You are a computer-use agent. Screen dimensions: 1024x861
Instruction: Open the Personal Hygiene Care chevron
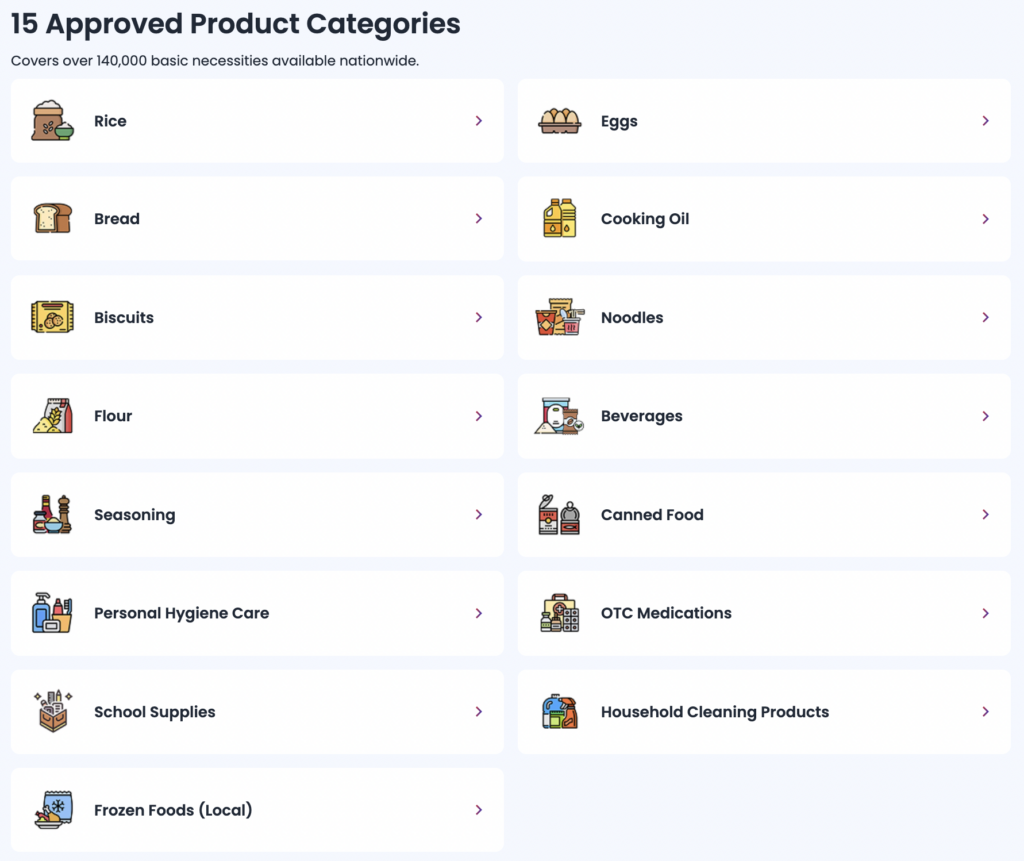(x=479, y=613)
